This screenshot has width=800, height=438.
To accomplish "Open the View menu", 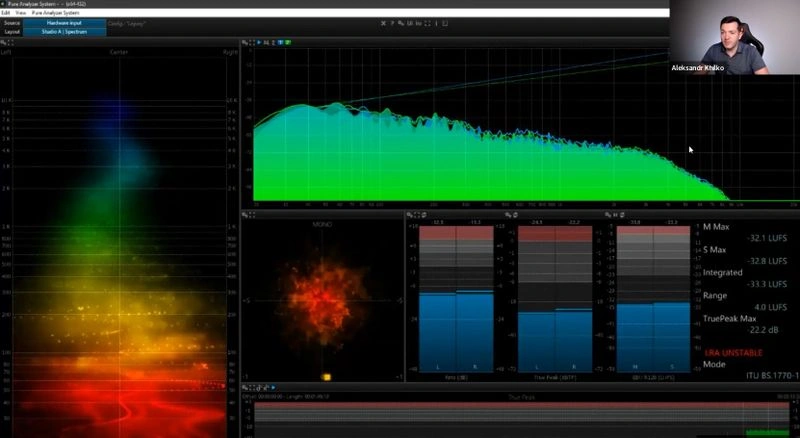I will pyautogui.click(x=21, y=12).
